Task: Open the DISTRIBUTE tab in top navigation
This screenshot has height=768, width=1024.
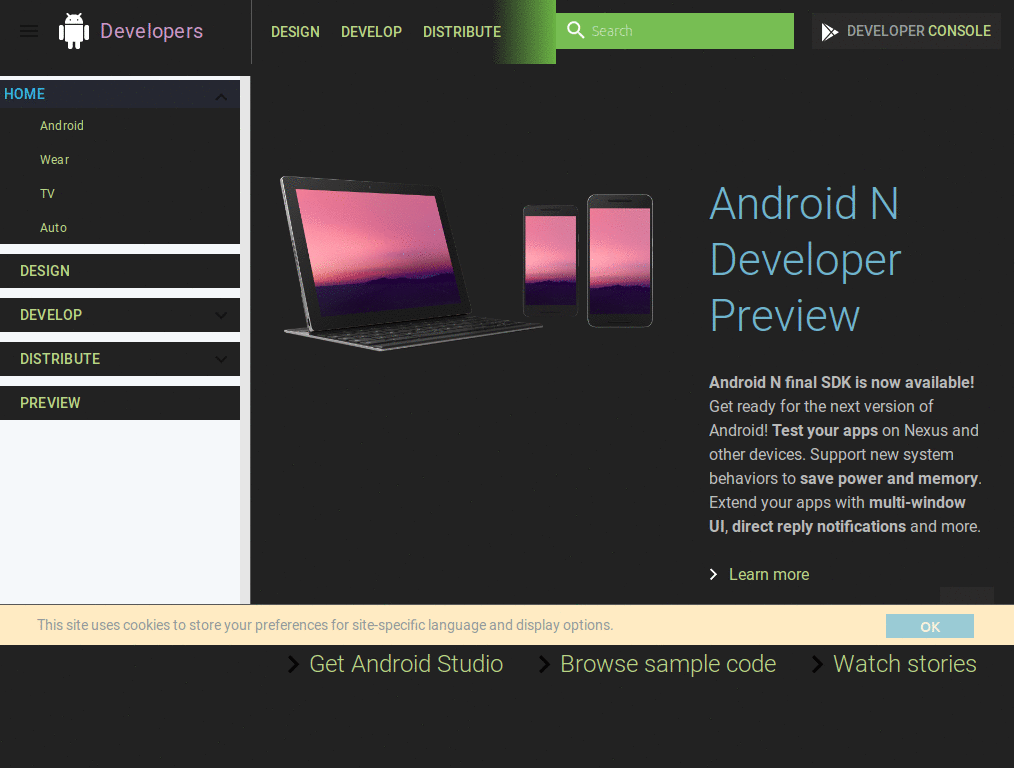Action: pos(462,31)
